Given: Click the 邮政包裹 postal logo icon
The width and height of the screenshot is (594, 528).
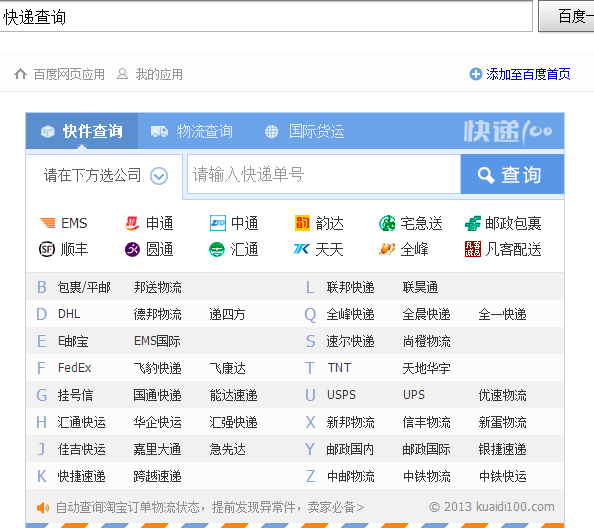Looking at the screenshot, I should pos(472,223).
